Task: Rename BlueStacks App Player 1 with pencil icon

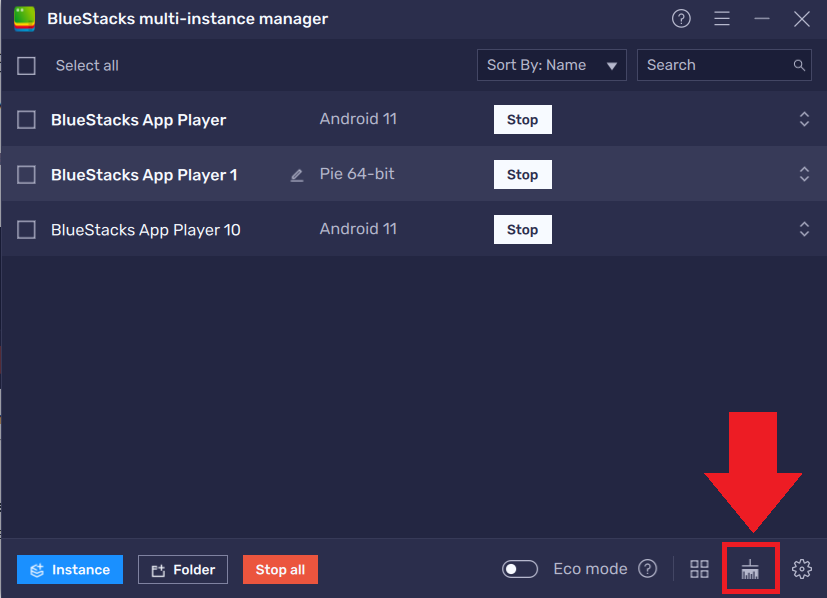Action: pos(296,174)
